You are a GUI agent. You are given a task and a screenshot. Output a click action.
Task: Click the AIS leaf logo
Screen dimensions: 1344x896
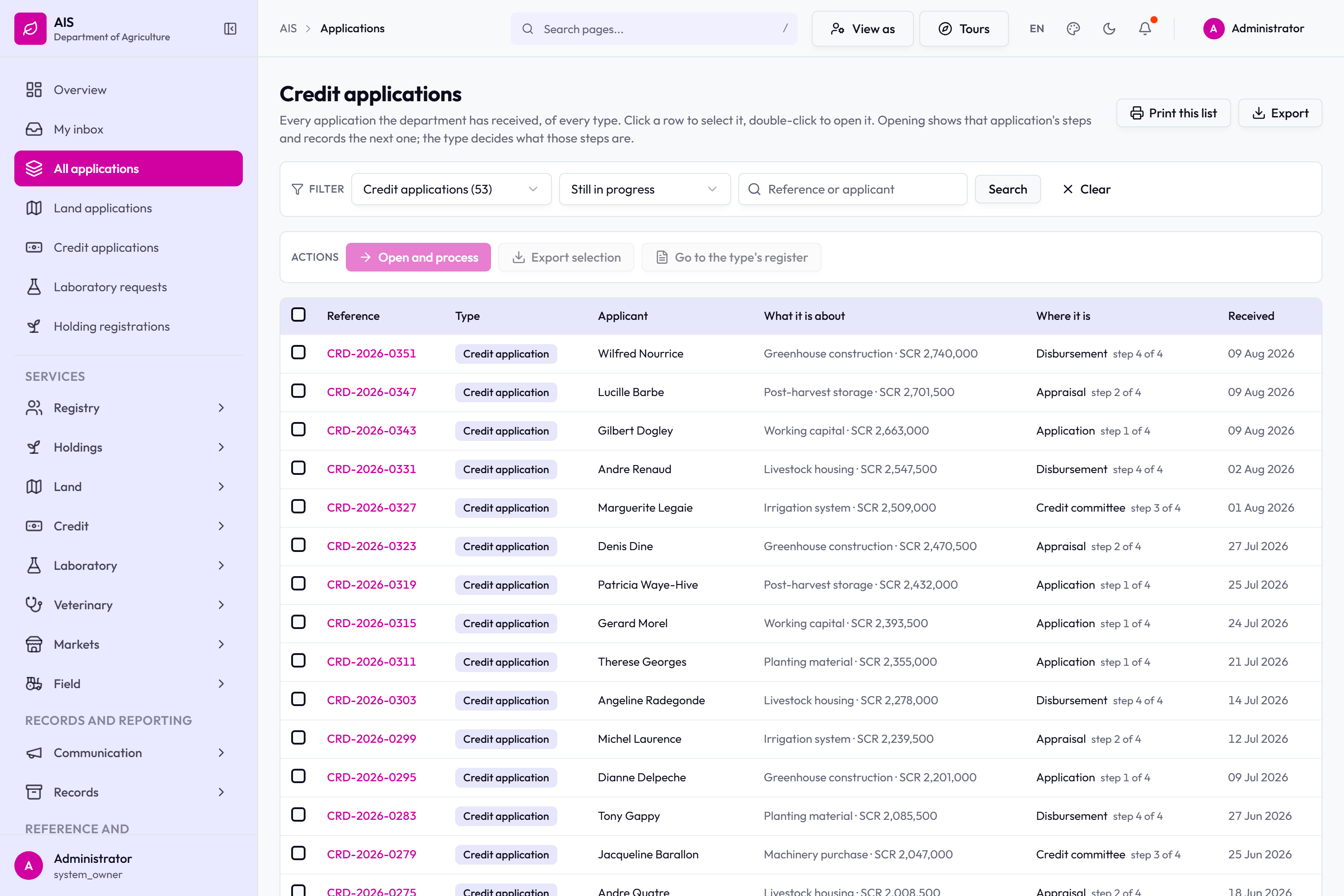30,29
